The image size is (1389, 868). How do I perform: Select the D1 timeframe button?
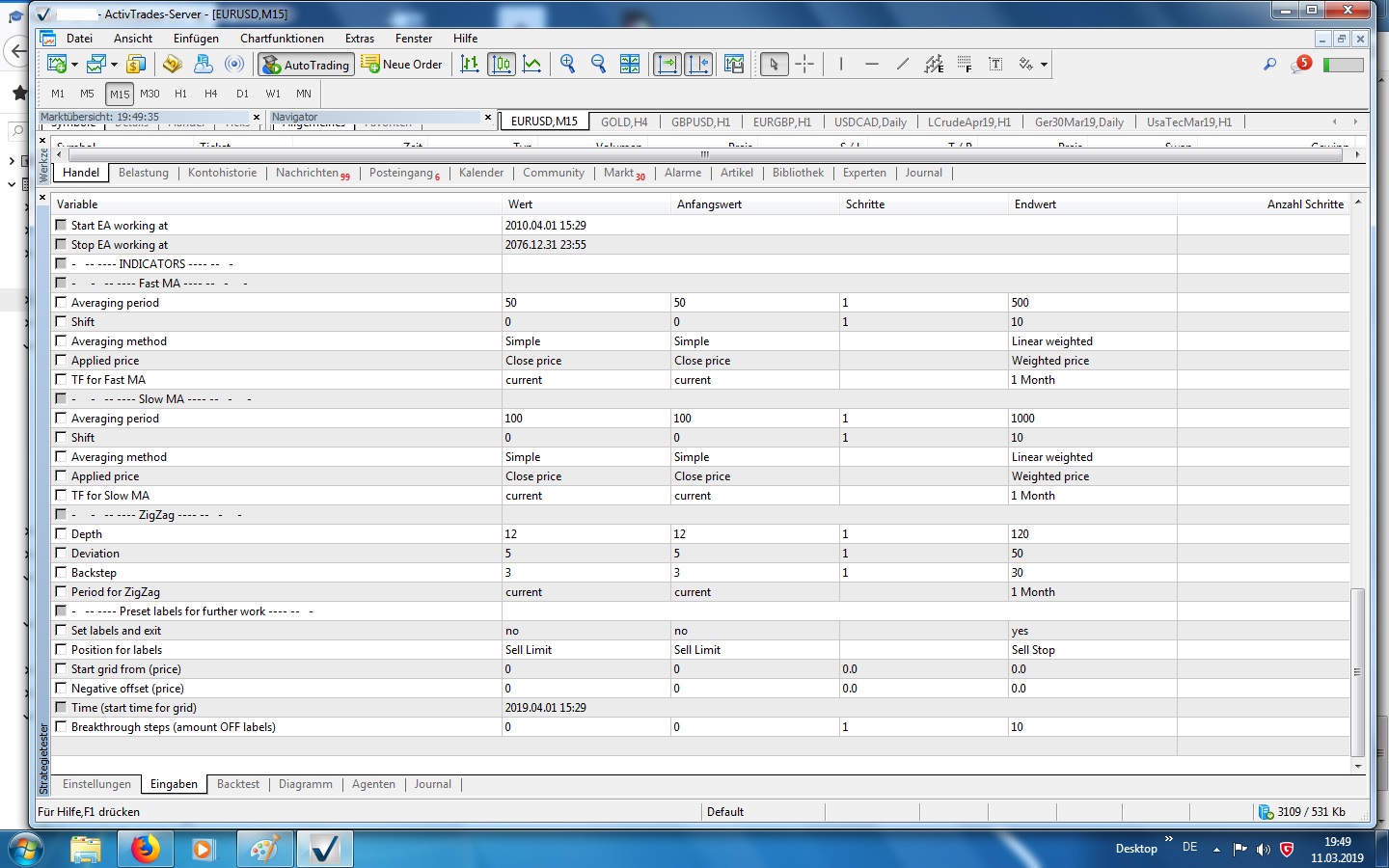pos(242,94)
